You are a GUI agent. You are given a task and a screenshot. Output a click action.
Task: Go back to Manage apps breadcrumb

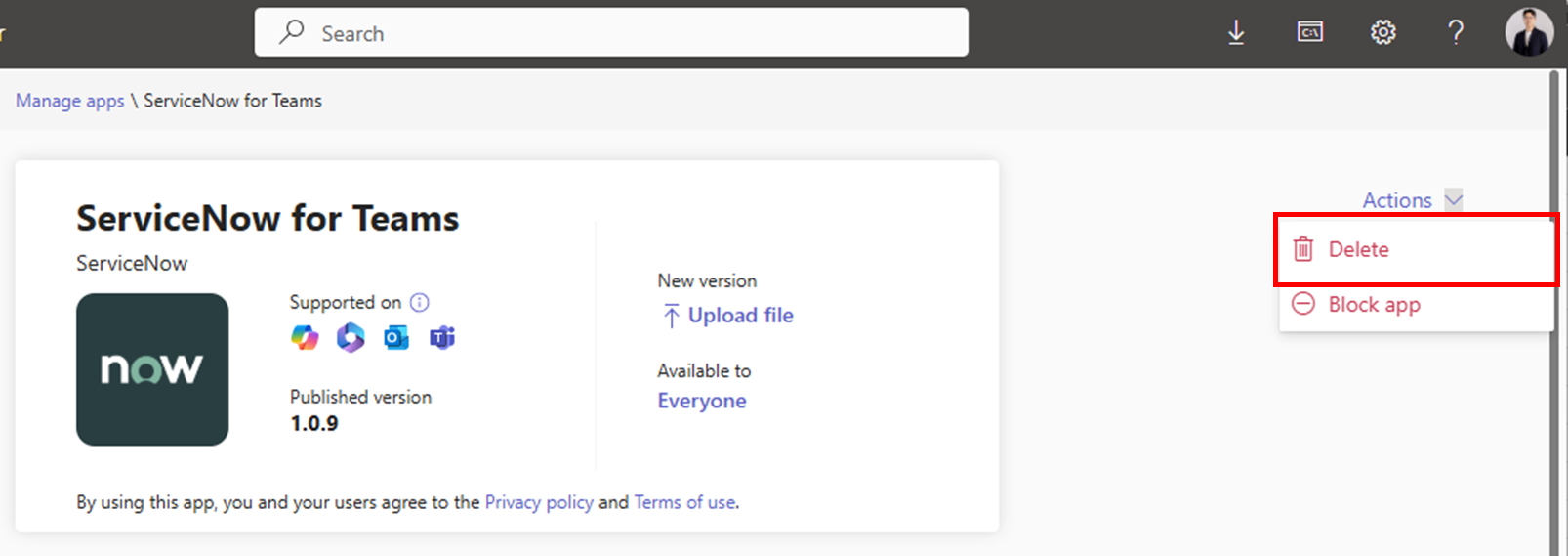point(70,101)
